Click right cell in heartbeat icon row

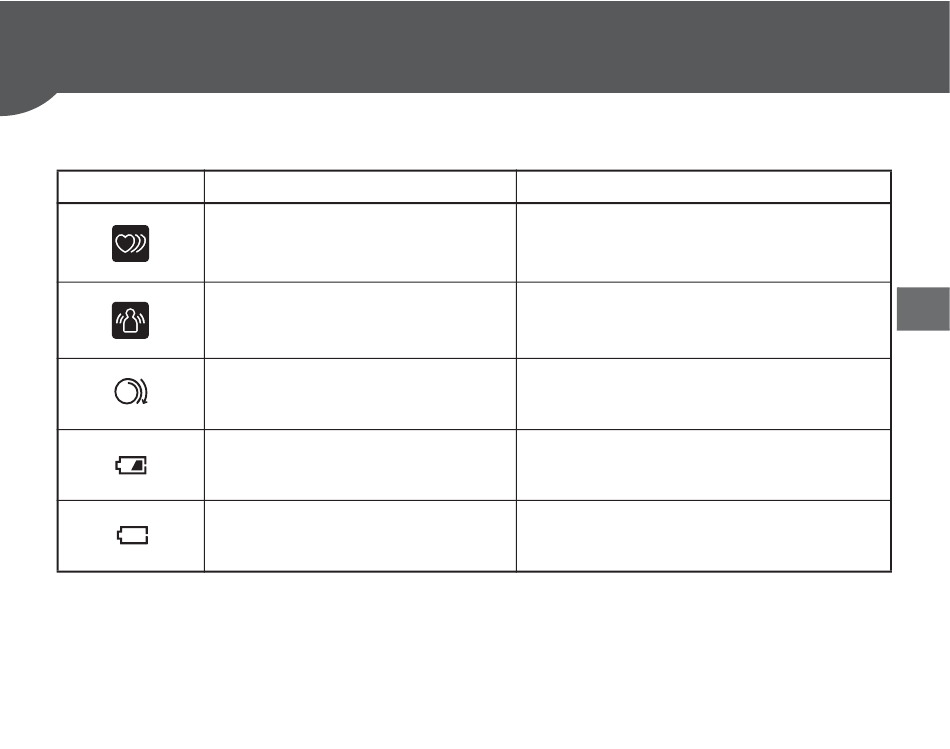click(703, 243)
